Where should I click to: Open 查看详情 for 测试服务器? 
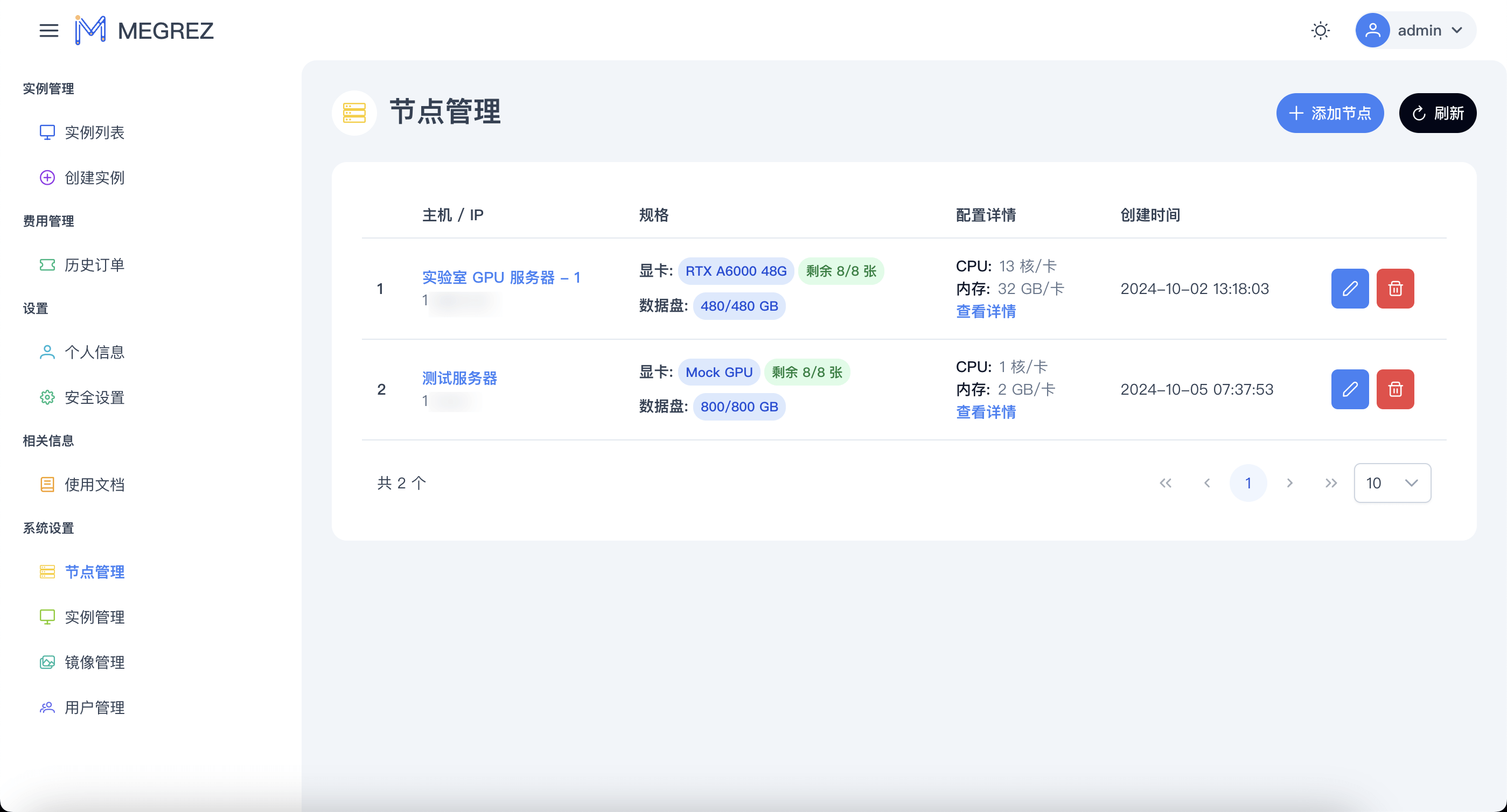(986, 412)
